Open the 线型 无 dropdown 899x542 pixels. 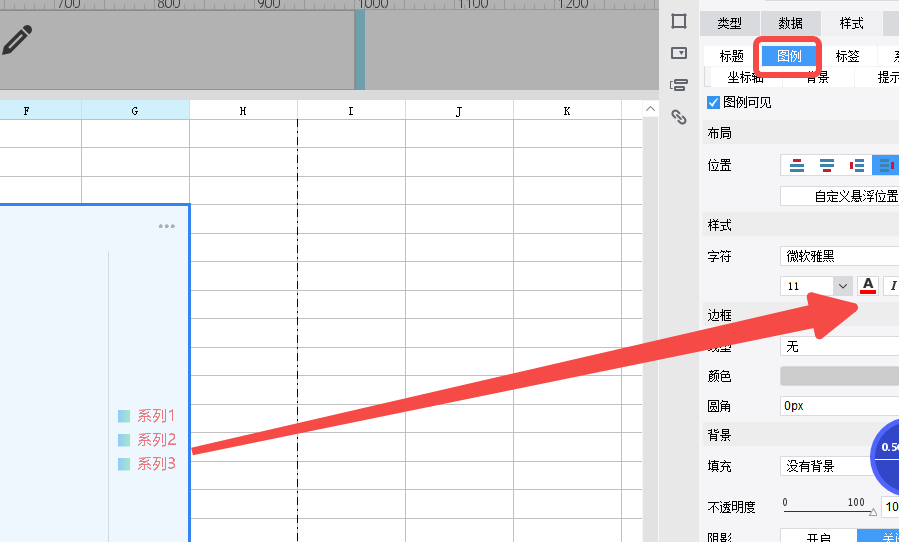[x=839, y=346]
